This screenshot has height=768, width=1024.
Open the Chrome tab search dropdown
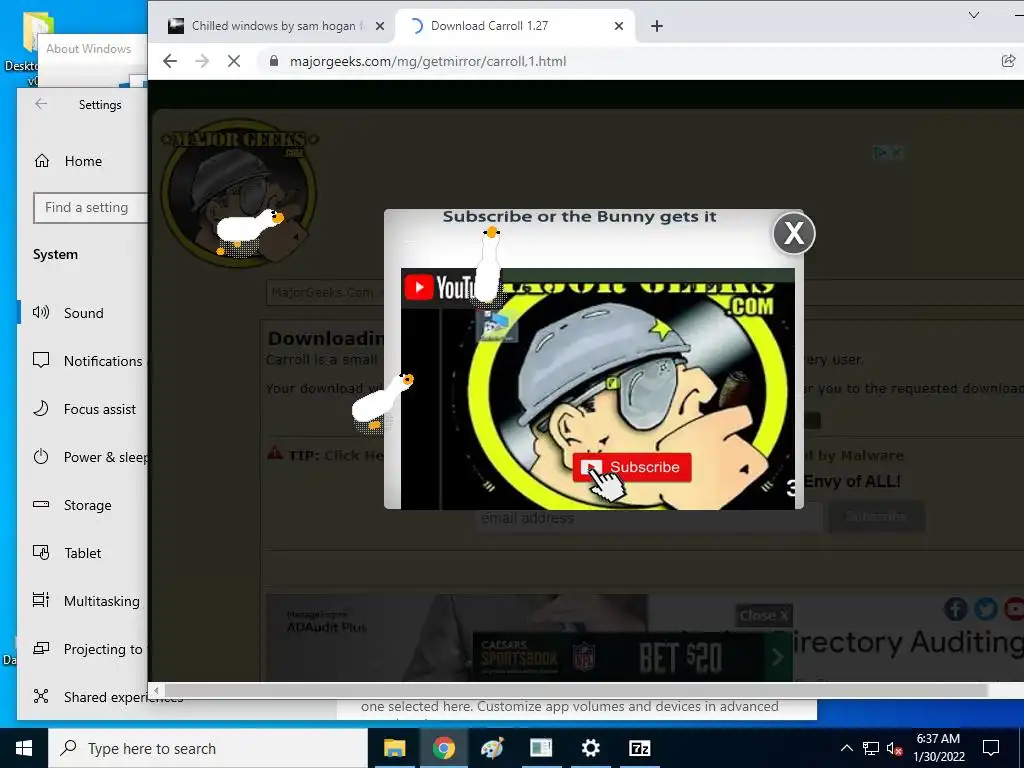click(x=974, y=15)
